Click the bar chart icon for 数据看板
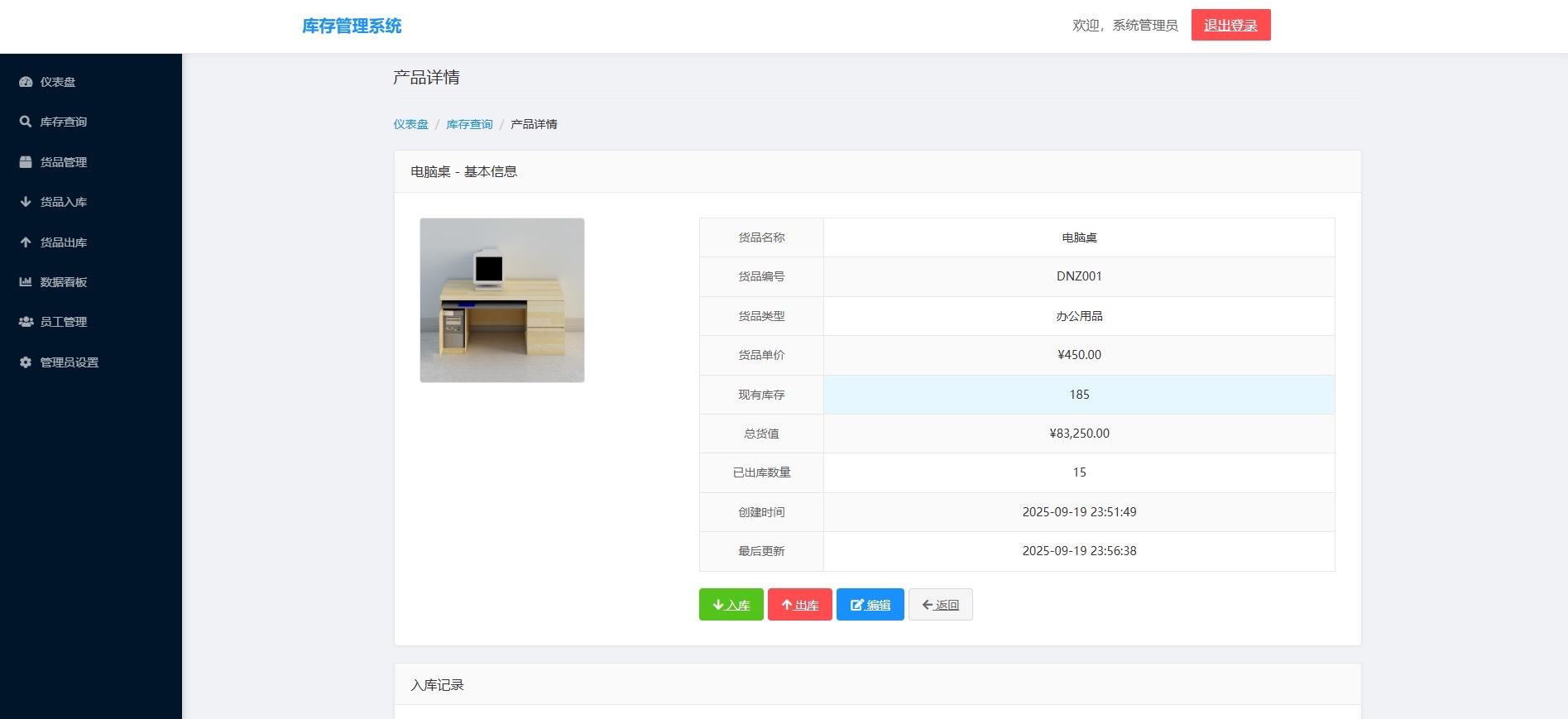The image size is (1568, 719). point(26,282)
